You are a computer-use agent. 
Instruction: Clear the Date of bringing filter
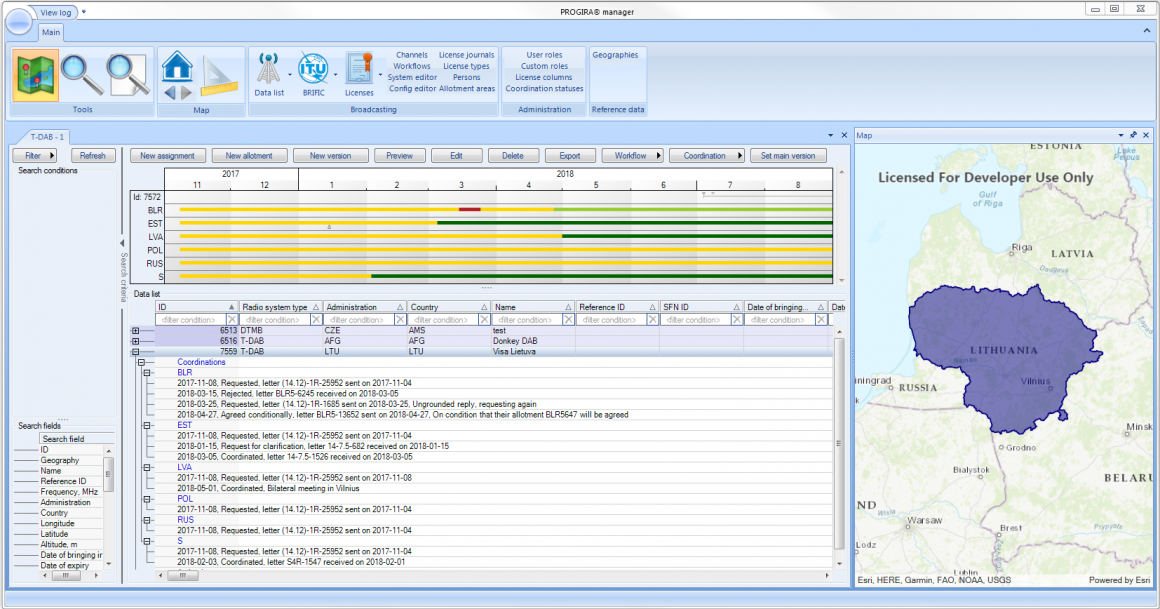(821, 320)
